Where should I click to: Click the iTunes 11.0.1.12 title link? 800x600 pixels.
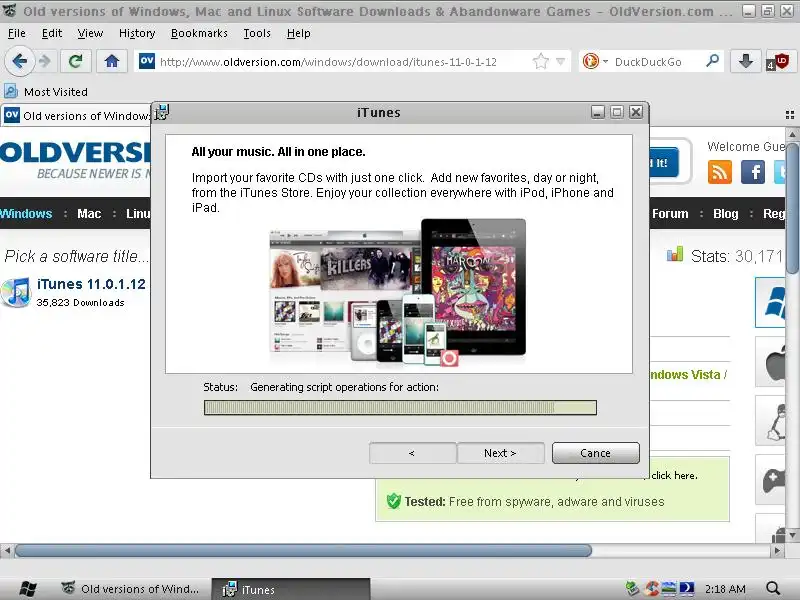(91, 284)
